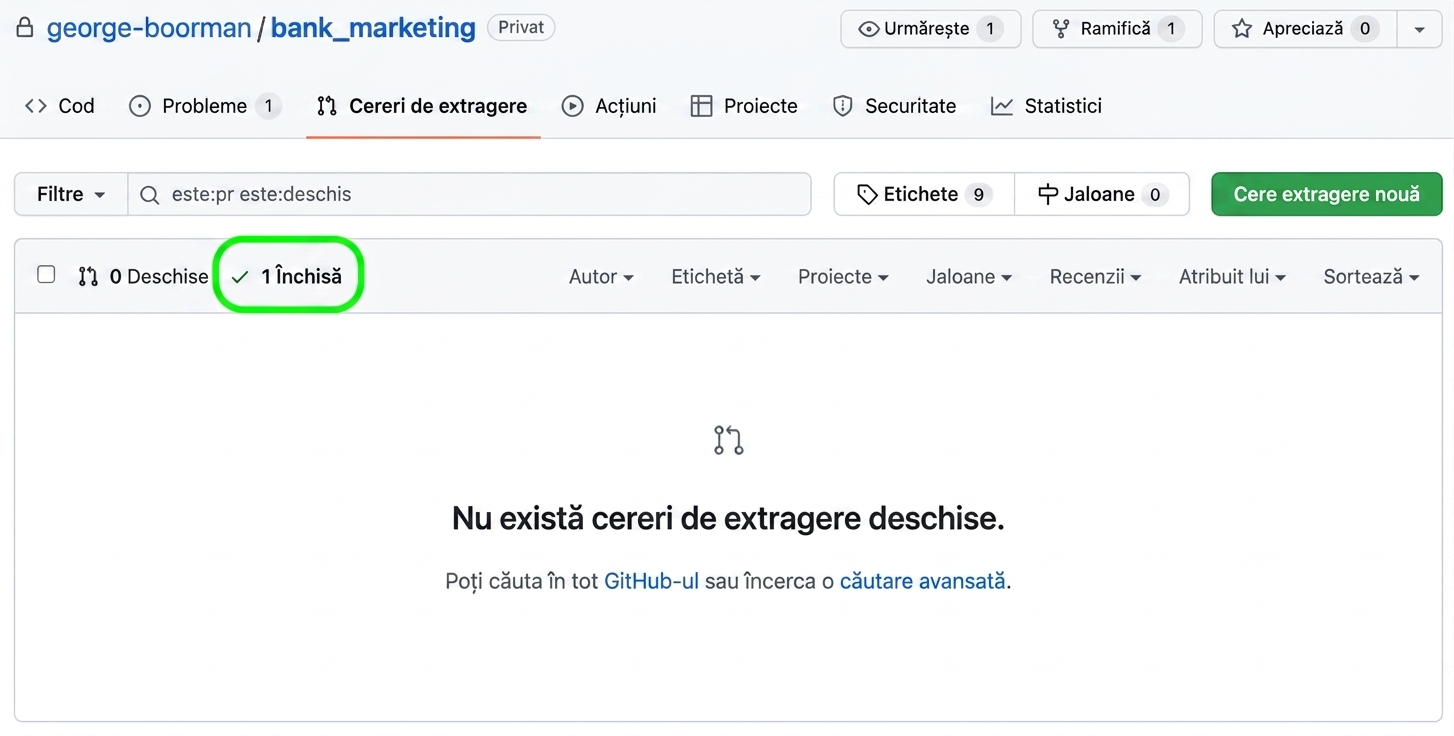Click the Apreciază counter showing 0
1454x736 pixels.
(1365, 29)
